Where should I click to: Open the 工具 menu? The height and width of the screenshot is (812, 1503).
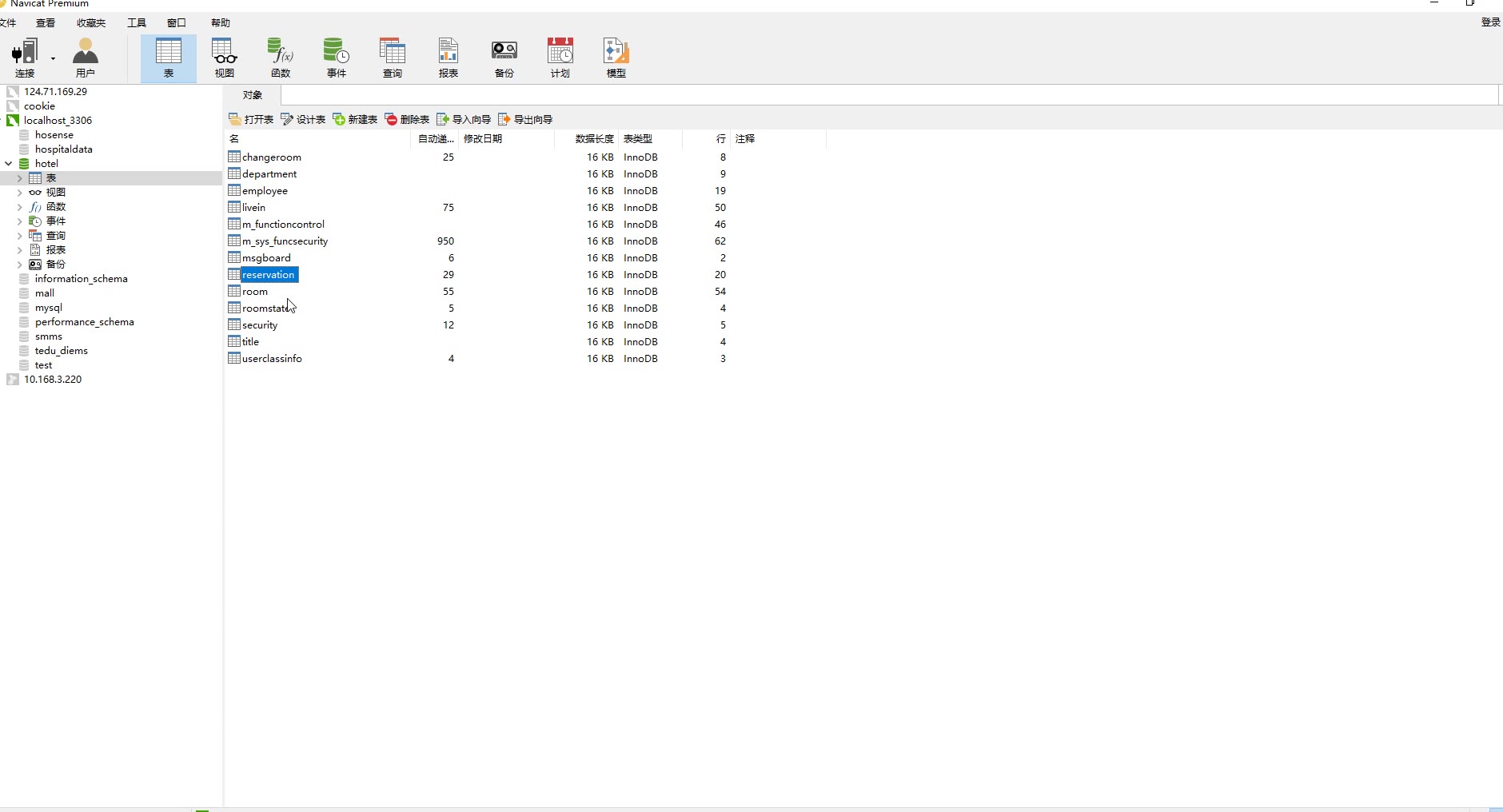tap(137, 22)
